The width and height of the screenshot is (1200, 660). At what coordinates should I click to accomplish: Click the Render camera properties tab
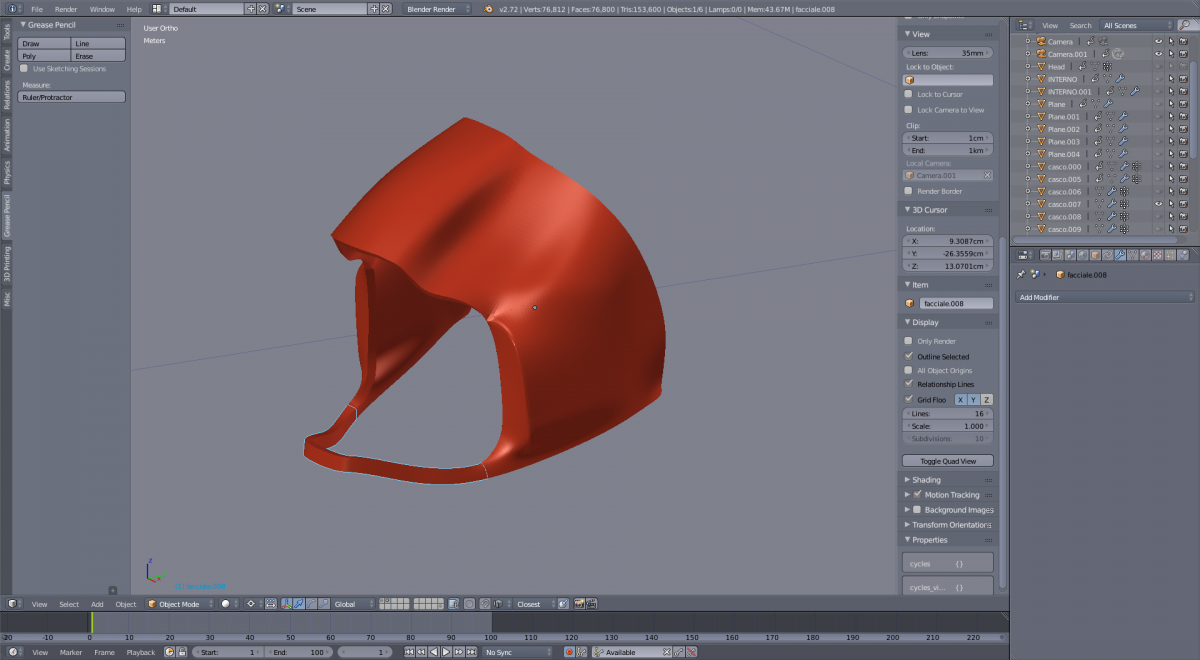tap(1045, 255)
